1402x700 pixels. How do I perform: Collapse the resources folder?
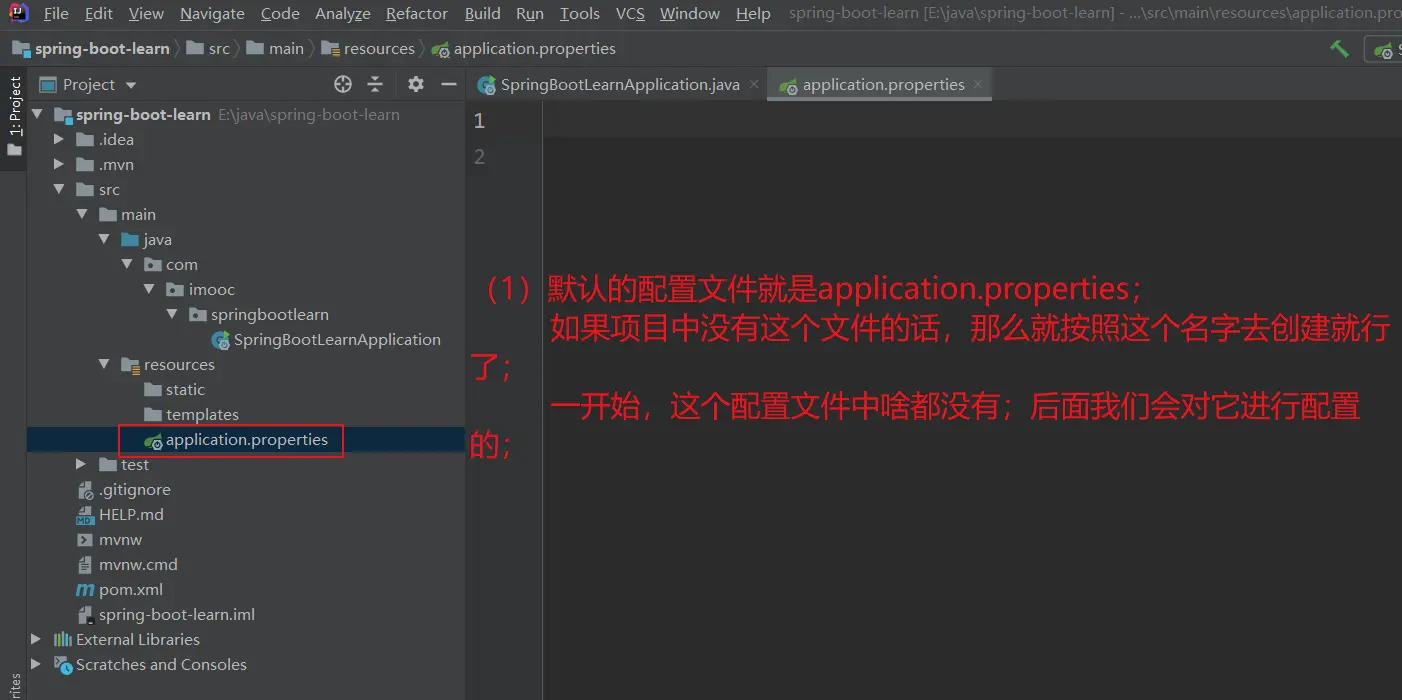[x=104, y=365]
